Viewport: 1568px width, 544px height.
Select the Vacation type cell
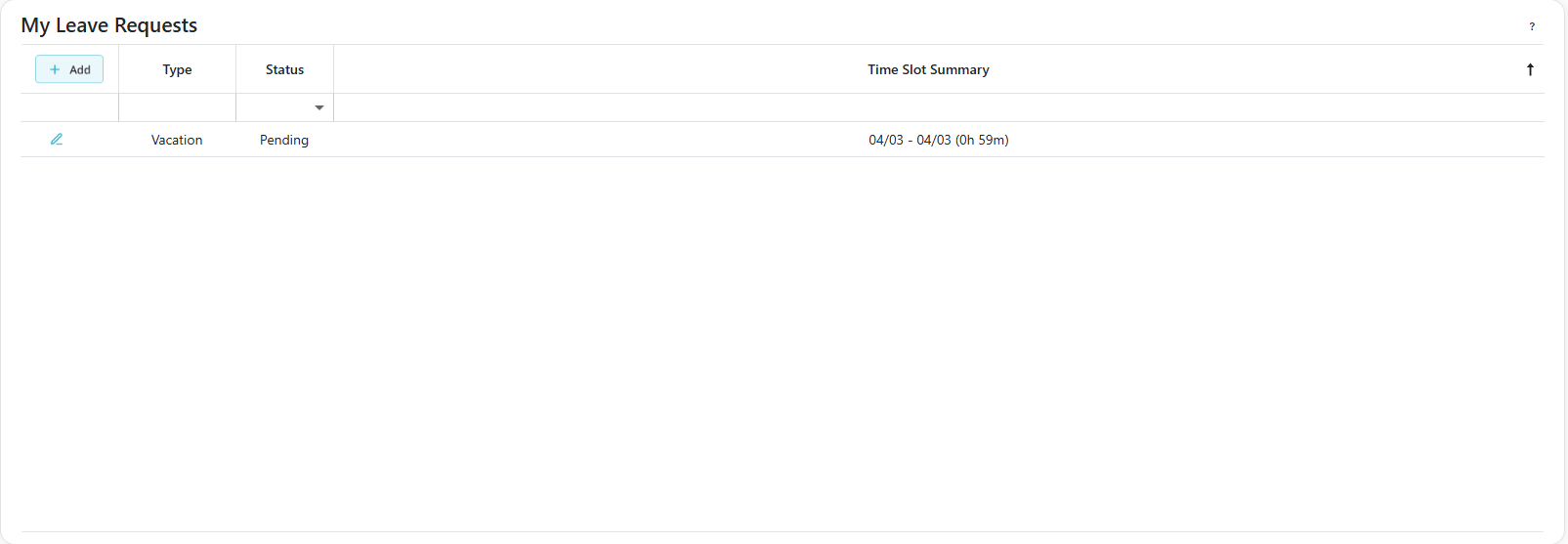point(177,140)
